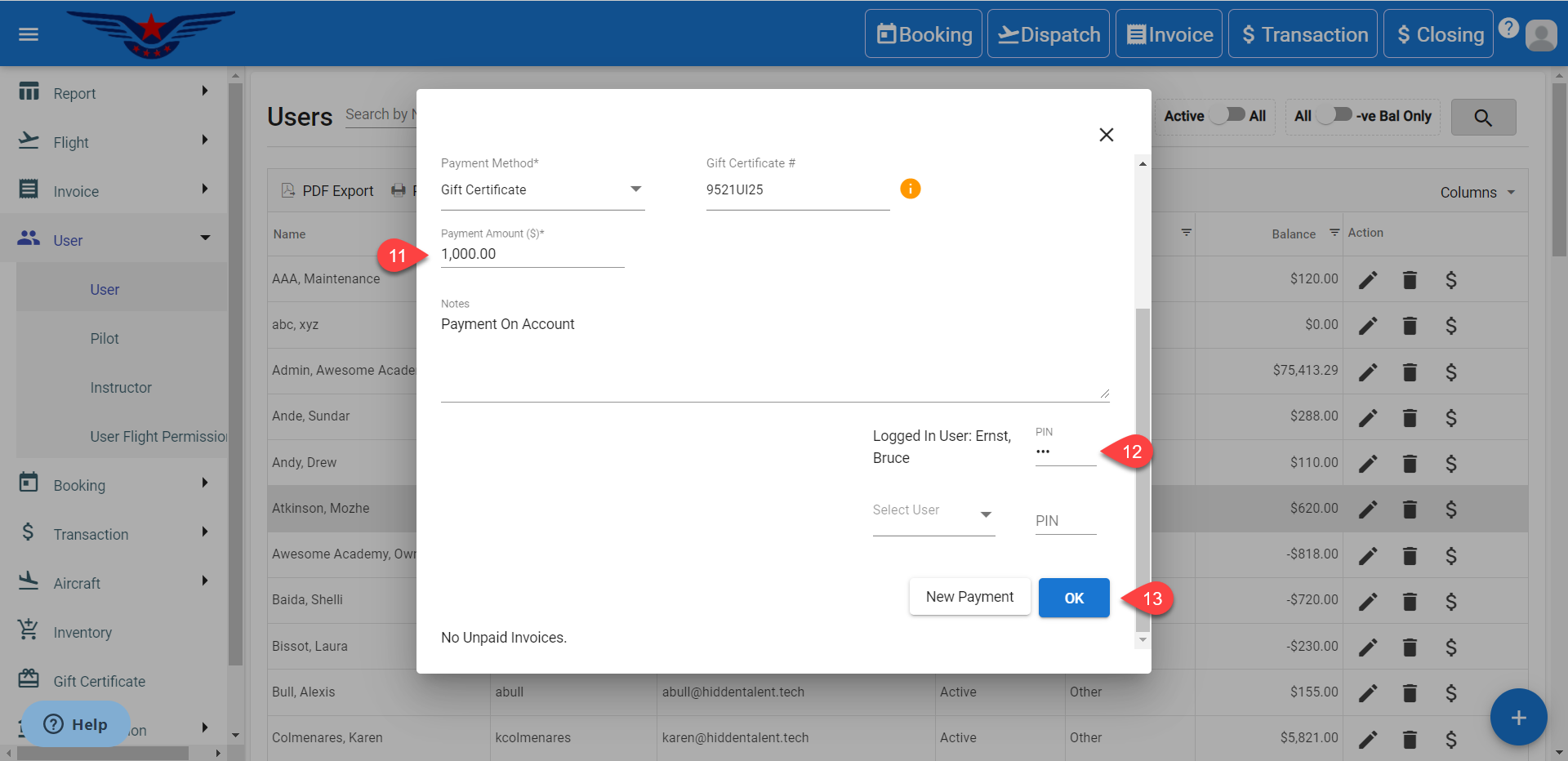Open the hamburger menu icon
The image size is (1568, 761).
29,34
